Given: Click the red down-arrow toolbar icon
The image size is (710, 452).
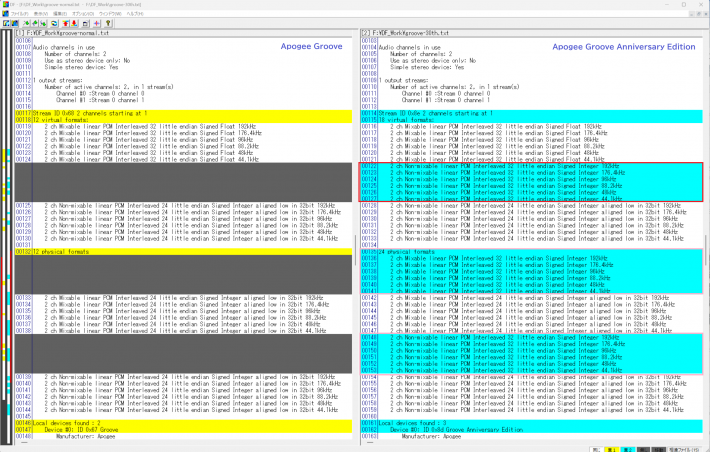Looking at the screenshot, I should [x=74, y=23].
